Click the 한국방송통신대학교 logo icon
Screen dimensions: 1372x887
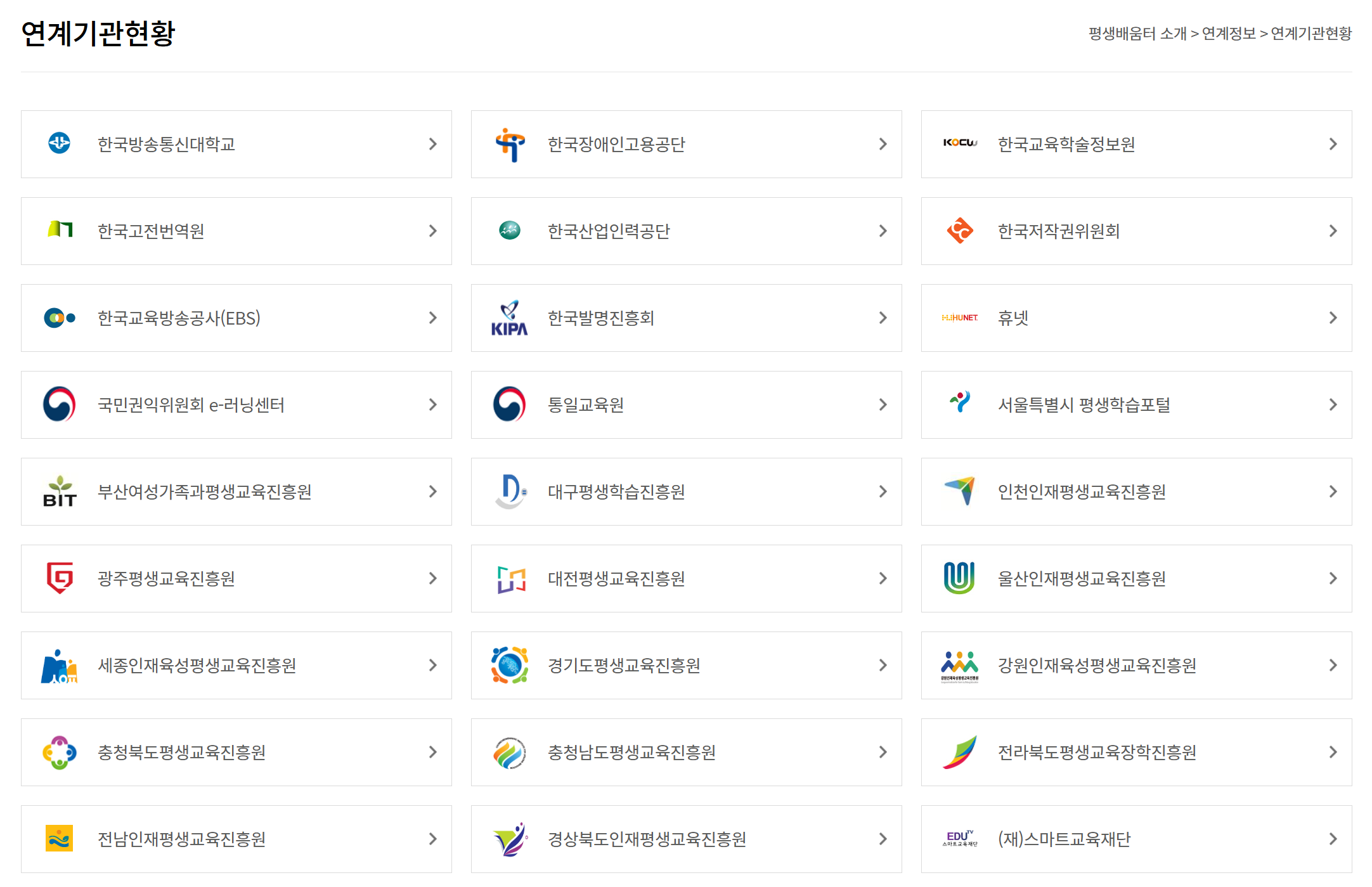point(59,144)
